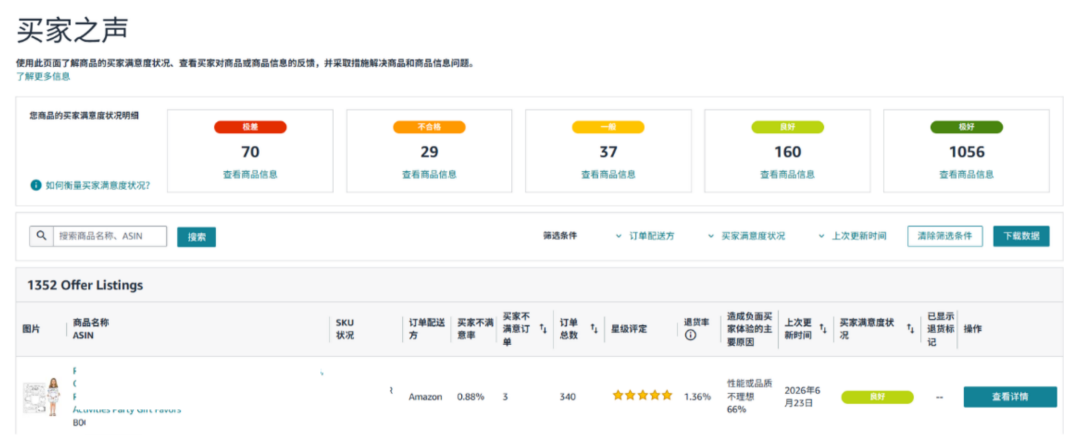Click the 买家之声 page title
This screenshot has width=1080, height=442.
[73, 30]
